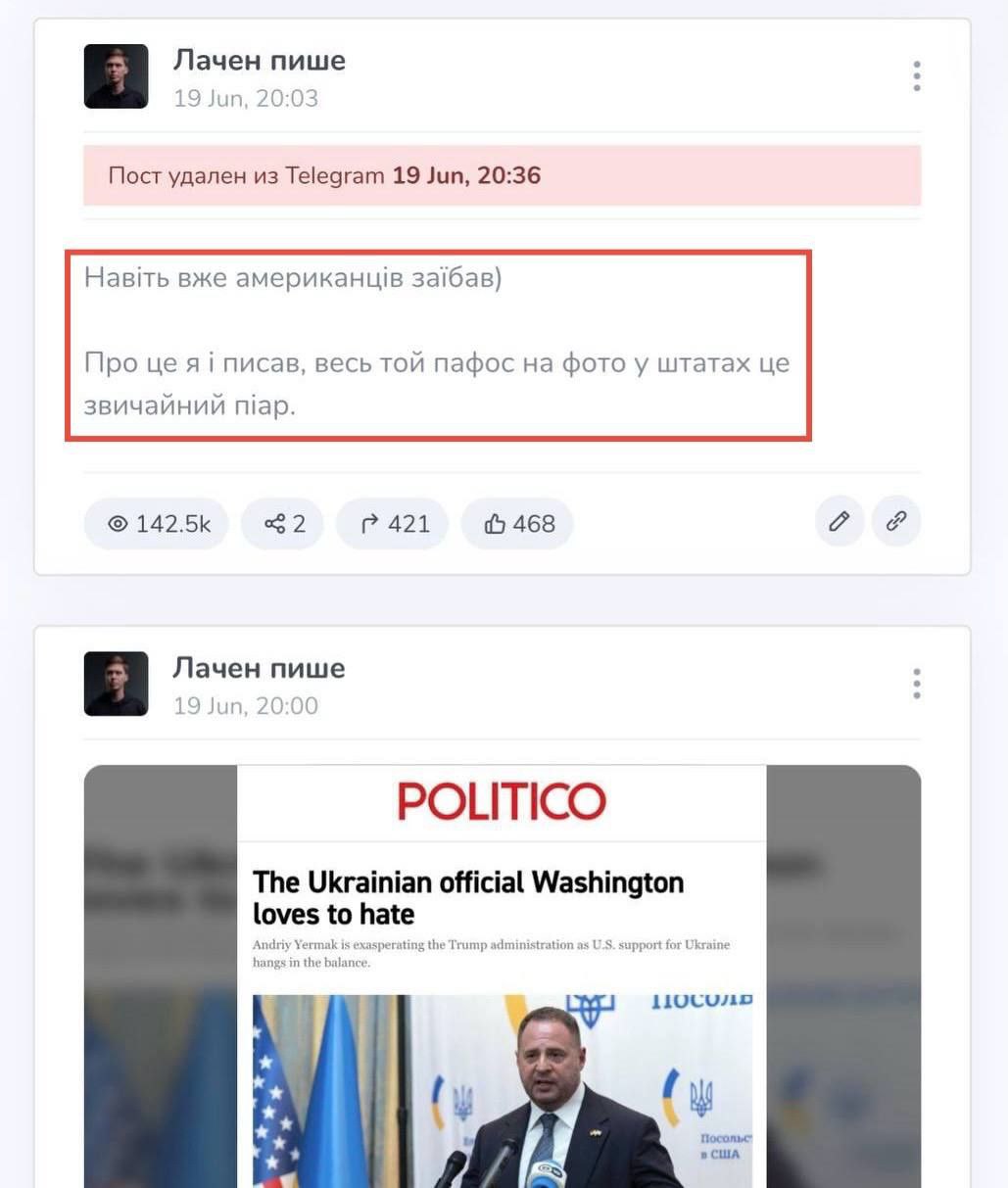Open three-dot menu of the deleted post
This screenshot has height=1188, width=1008.
tap(917, 76)
